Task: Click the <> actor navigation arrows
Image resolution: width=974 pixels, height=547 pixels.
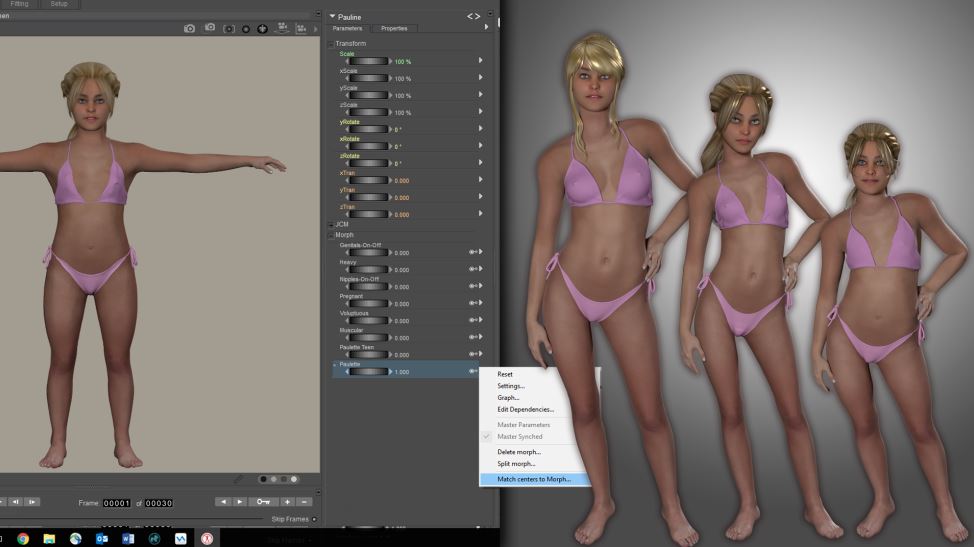Action: 473,17
